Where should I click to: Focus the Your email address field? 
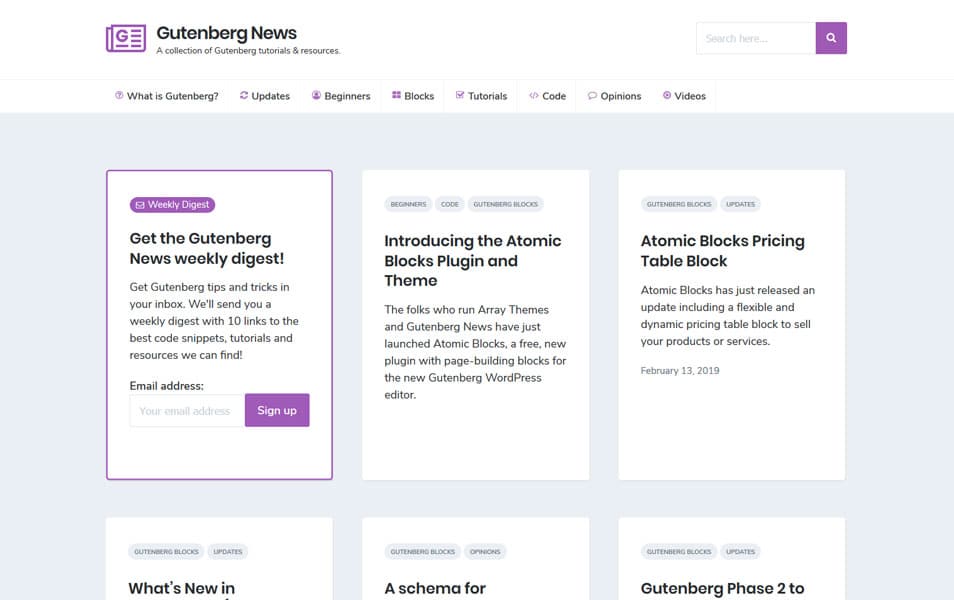click(x=187, y=411)
